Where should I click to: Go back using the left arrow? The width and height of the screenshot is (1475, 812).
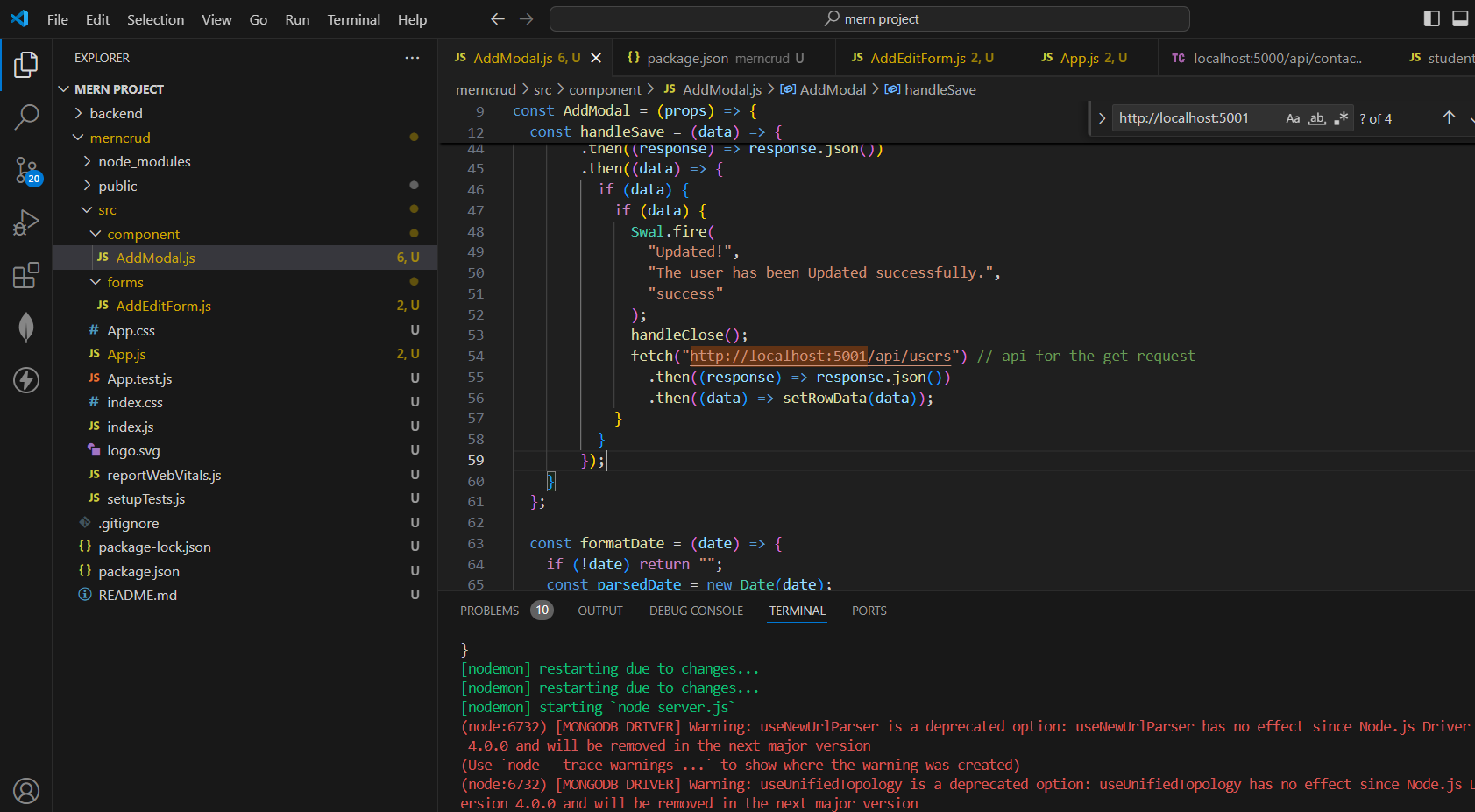tap(498, 18)
